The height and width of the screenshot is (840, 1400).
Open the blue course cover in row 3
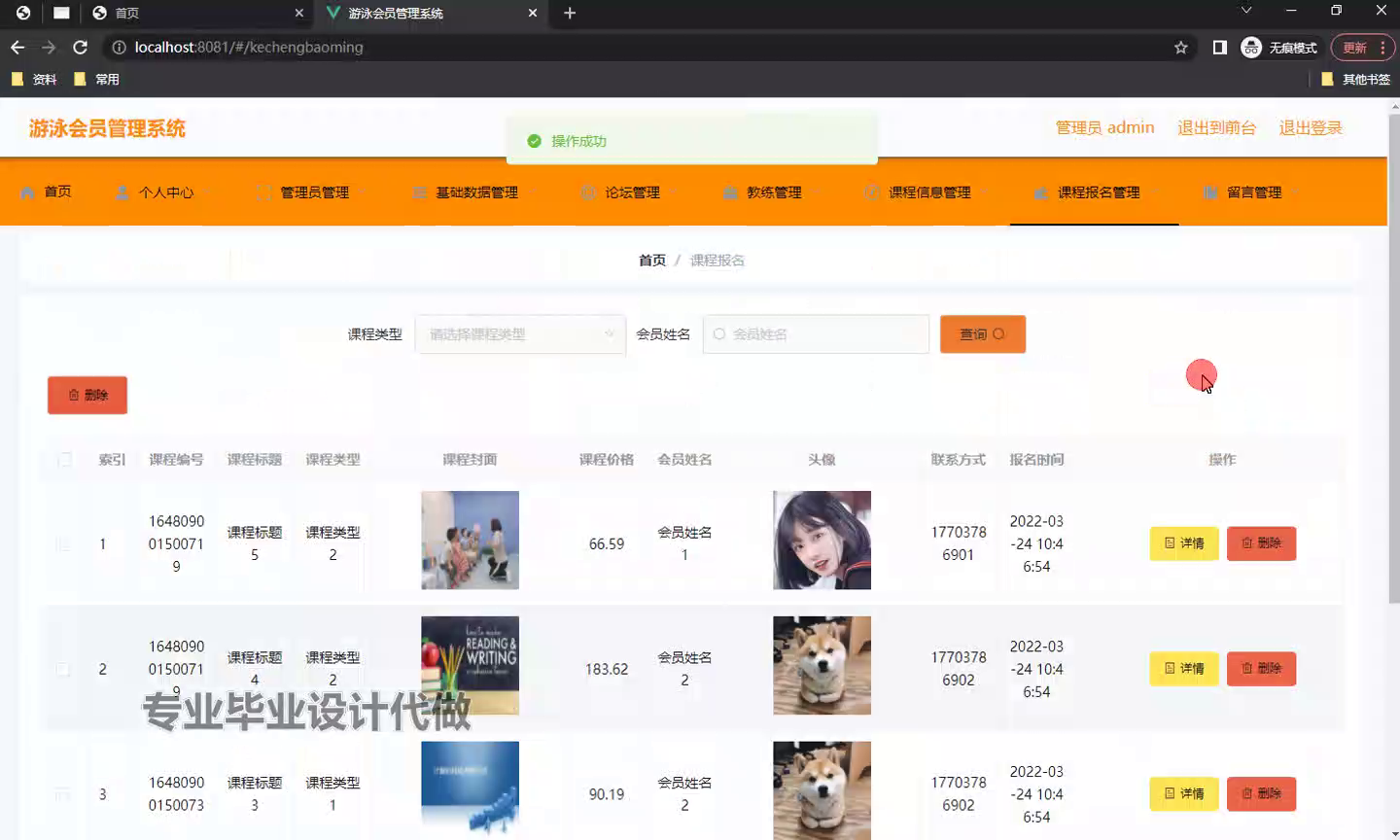tap(470, 789)
